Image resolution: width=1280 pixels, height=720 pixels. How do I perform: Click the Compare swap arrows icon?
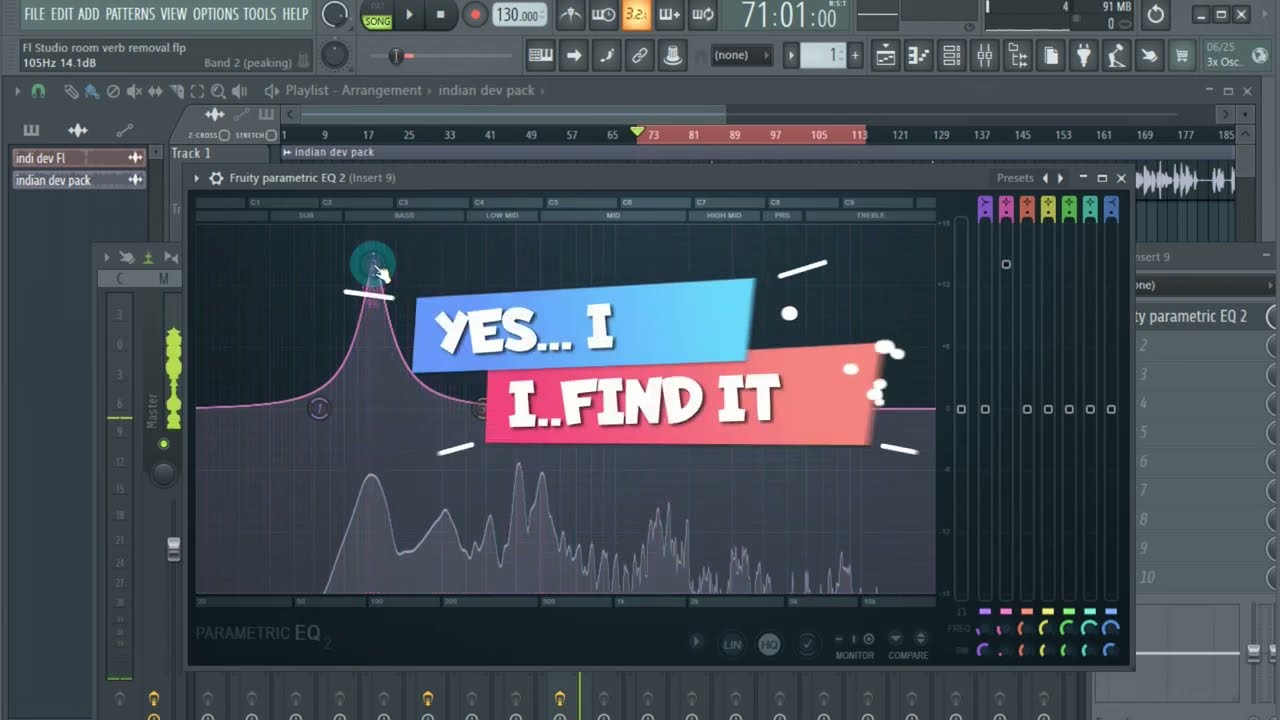919,639
